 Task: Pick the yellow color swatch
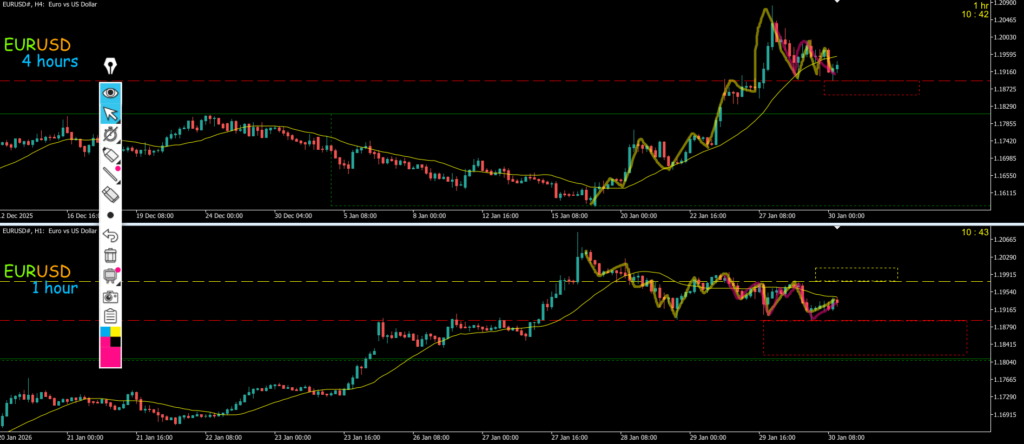coord(116,332)
